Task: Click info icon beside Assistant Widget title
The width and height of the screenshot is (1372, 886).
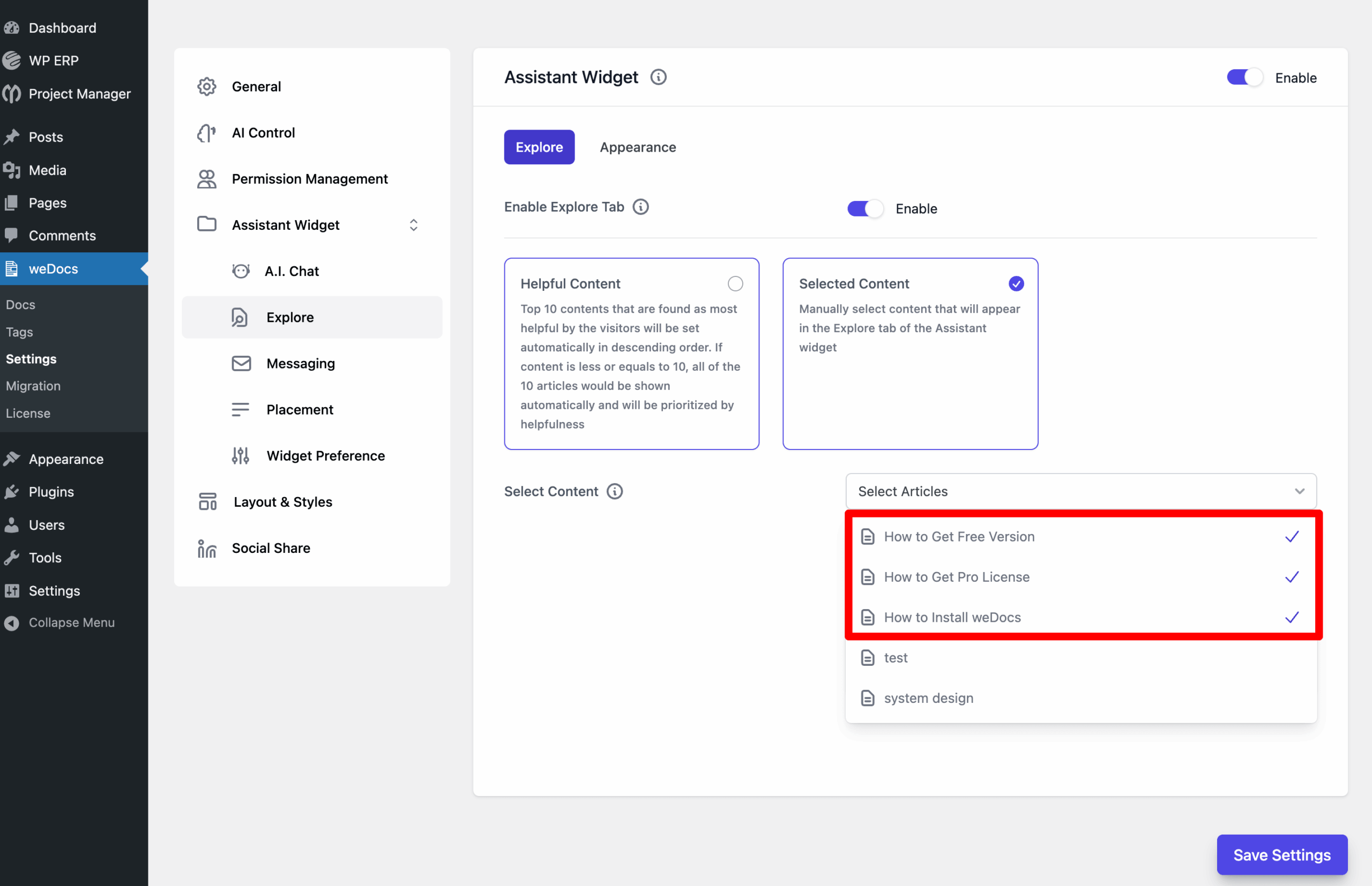Action: pyautogui.click(x=658, y=77)
